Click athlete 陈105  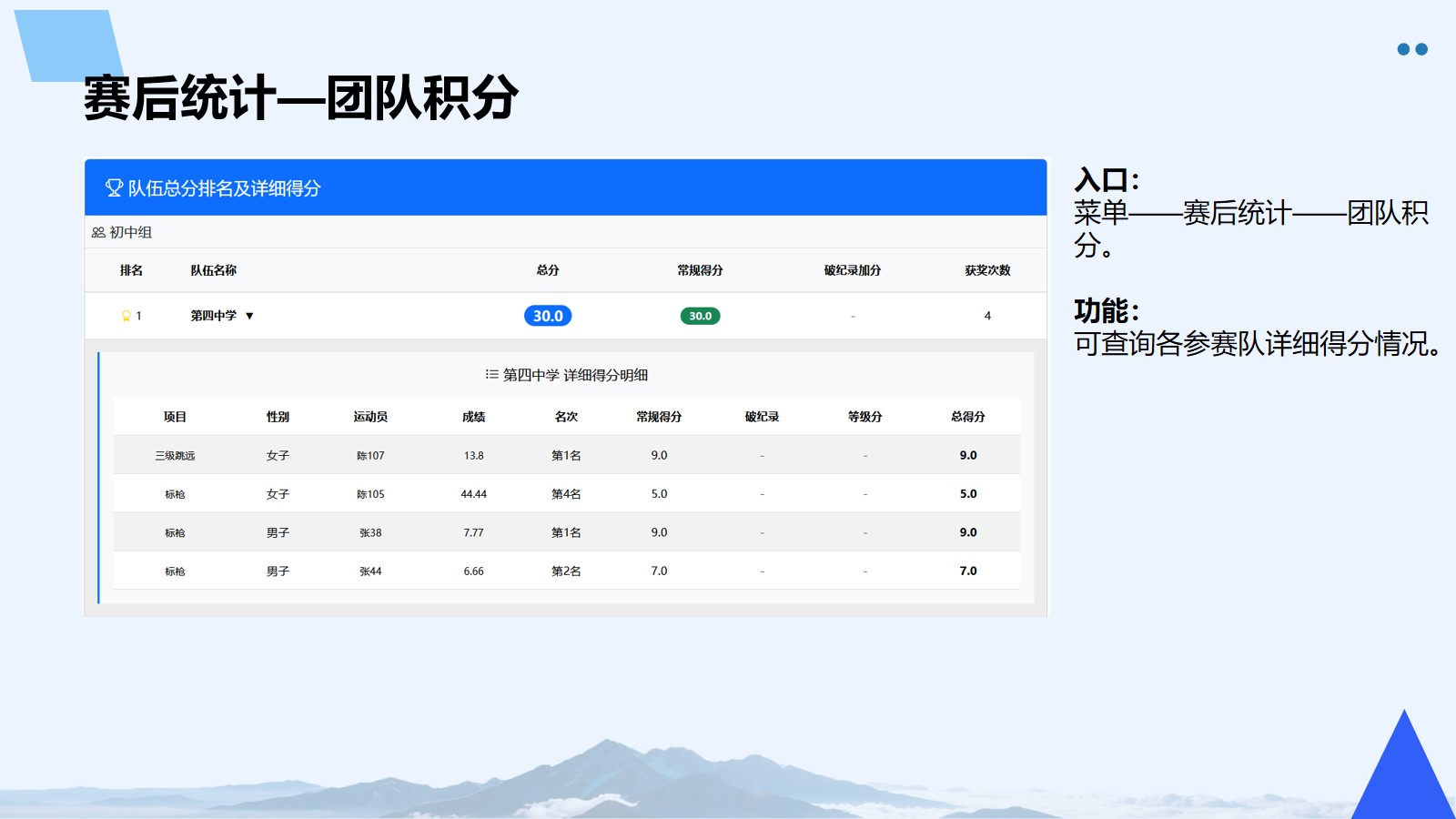tap(370, 494)
